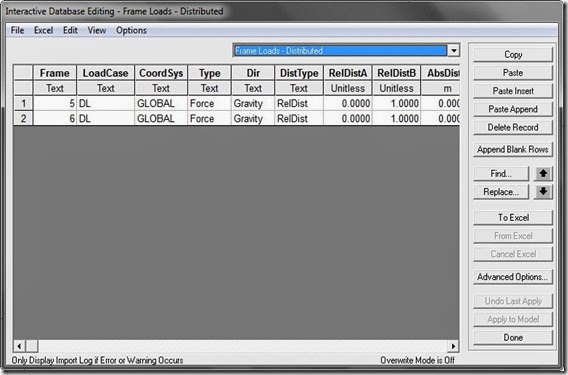Select Force cell in row 2
This screenshot has width=568, height=375.
coord(209,118)
